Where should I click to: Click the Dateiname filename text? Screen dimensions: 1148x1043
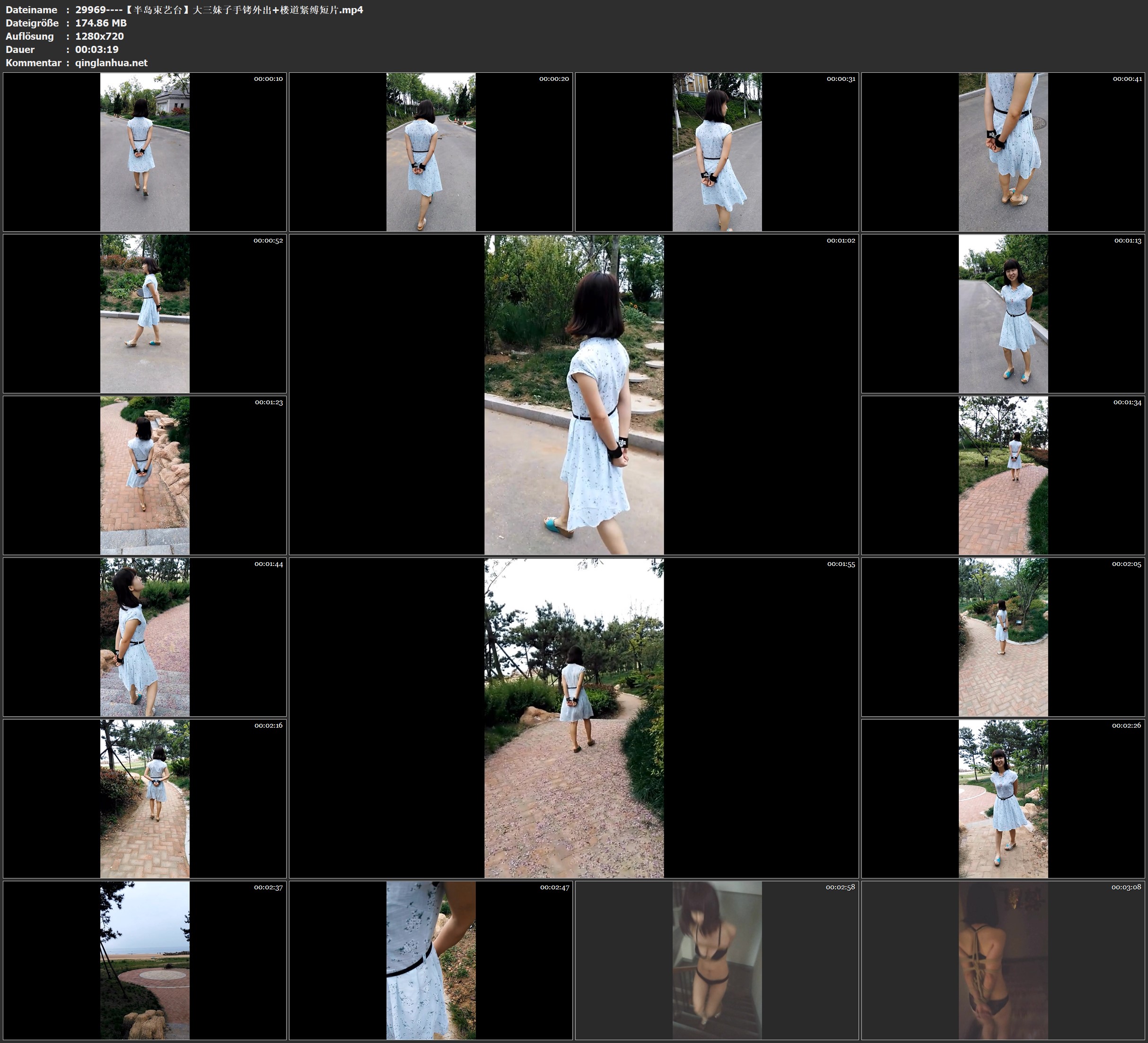(x=219, y=9)
